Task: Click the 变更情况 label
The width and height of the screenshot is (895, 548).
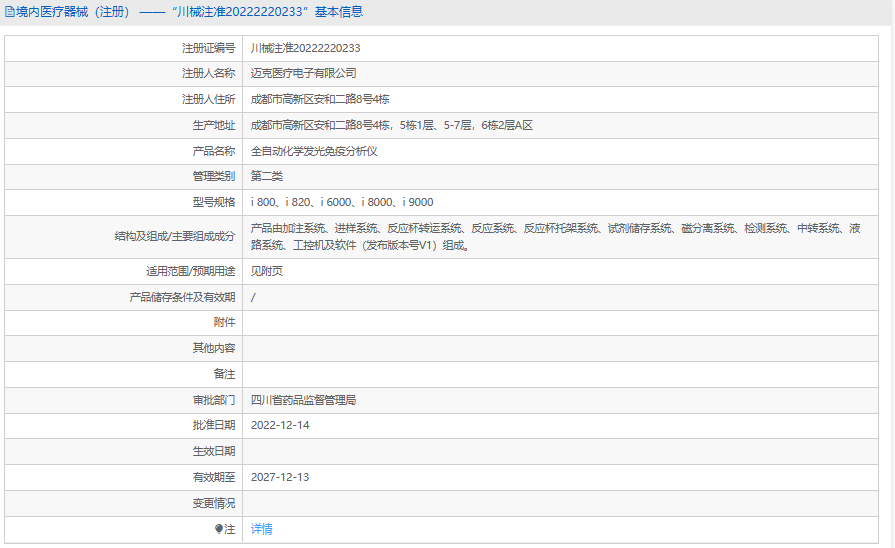Action: click(213, 503)
